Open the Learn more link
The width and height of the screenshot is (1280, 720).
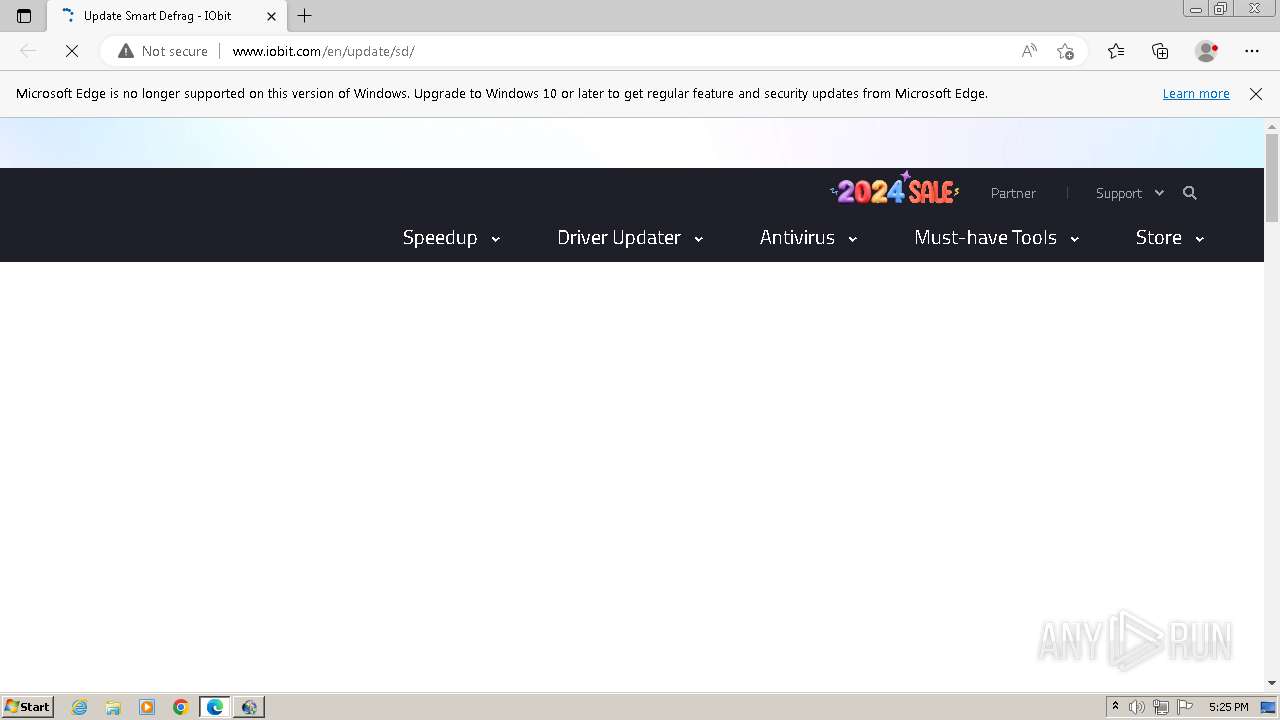[1196, 93]
